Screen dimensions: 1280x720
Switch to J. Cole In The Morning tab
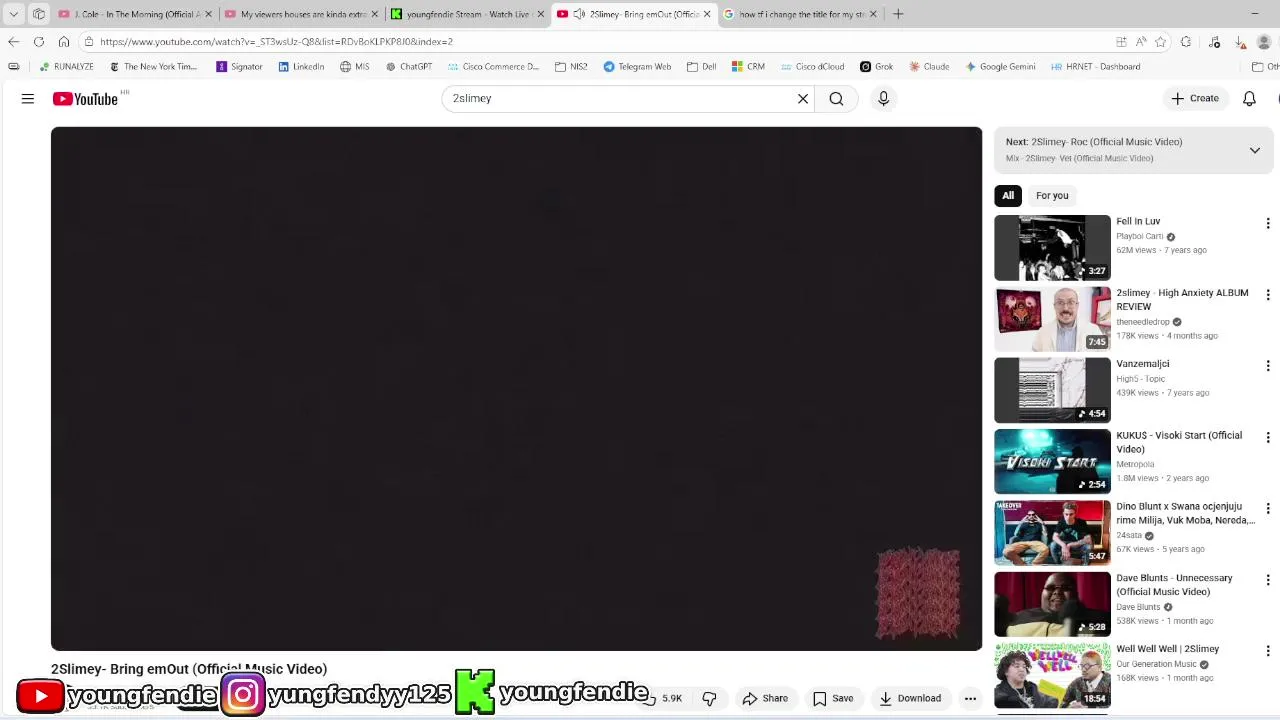tap(135, 14)
